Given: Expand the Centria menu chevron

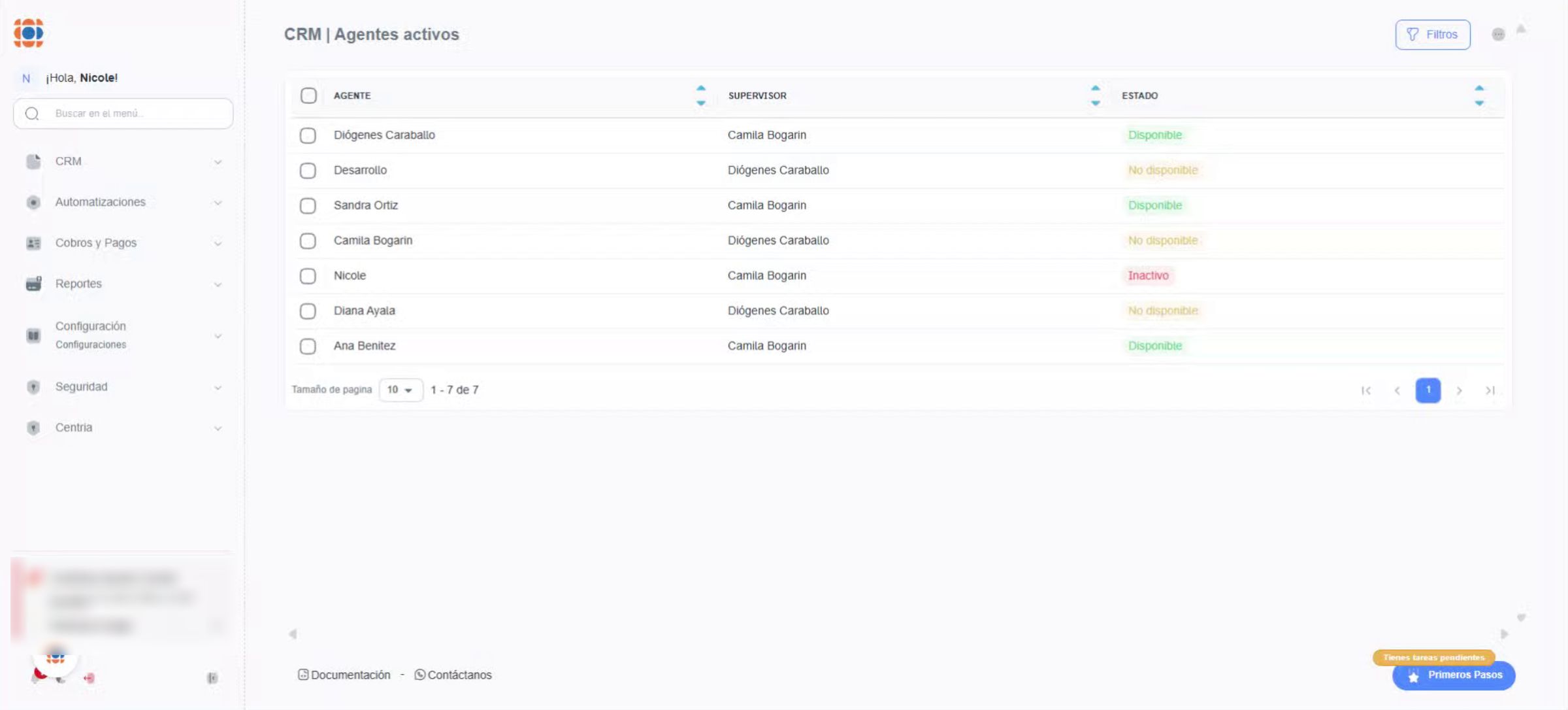Looking at the screenshot, I should (218, 428).
